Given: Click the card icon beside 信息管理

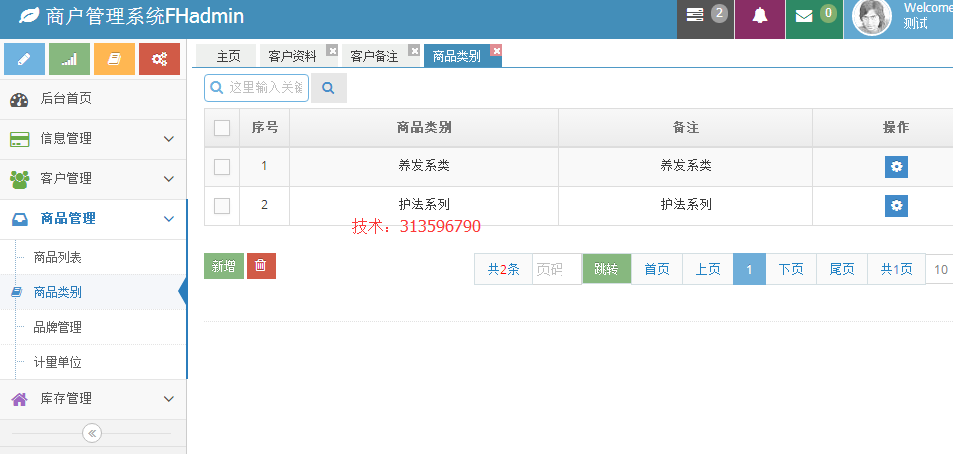Looking at the screenshot, I should tap(19, 139).
